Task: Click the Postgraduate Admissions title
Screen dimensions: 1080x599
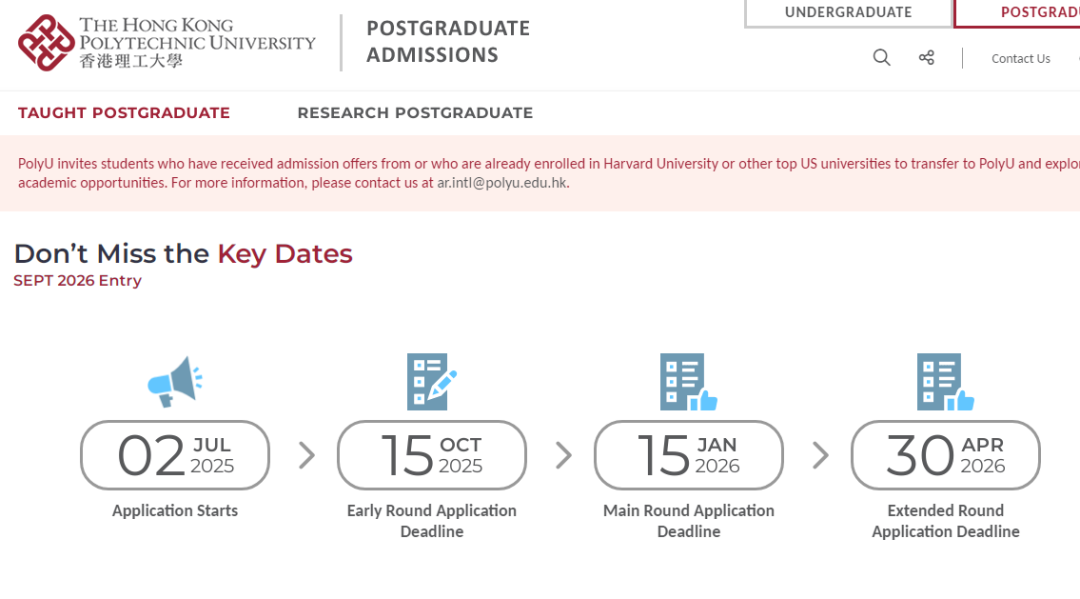Action: [x=448, y=41]
